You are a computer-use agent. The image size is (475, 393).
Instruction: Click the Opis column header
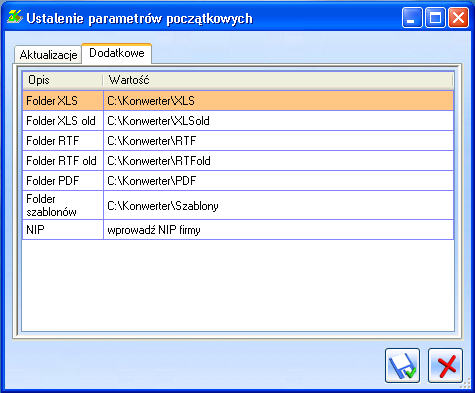[x=62, y=80]
